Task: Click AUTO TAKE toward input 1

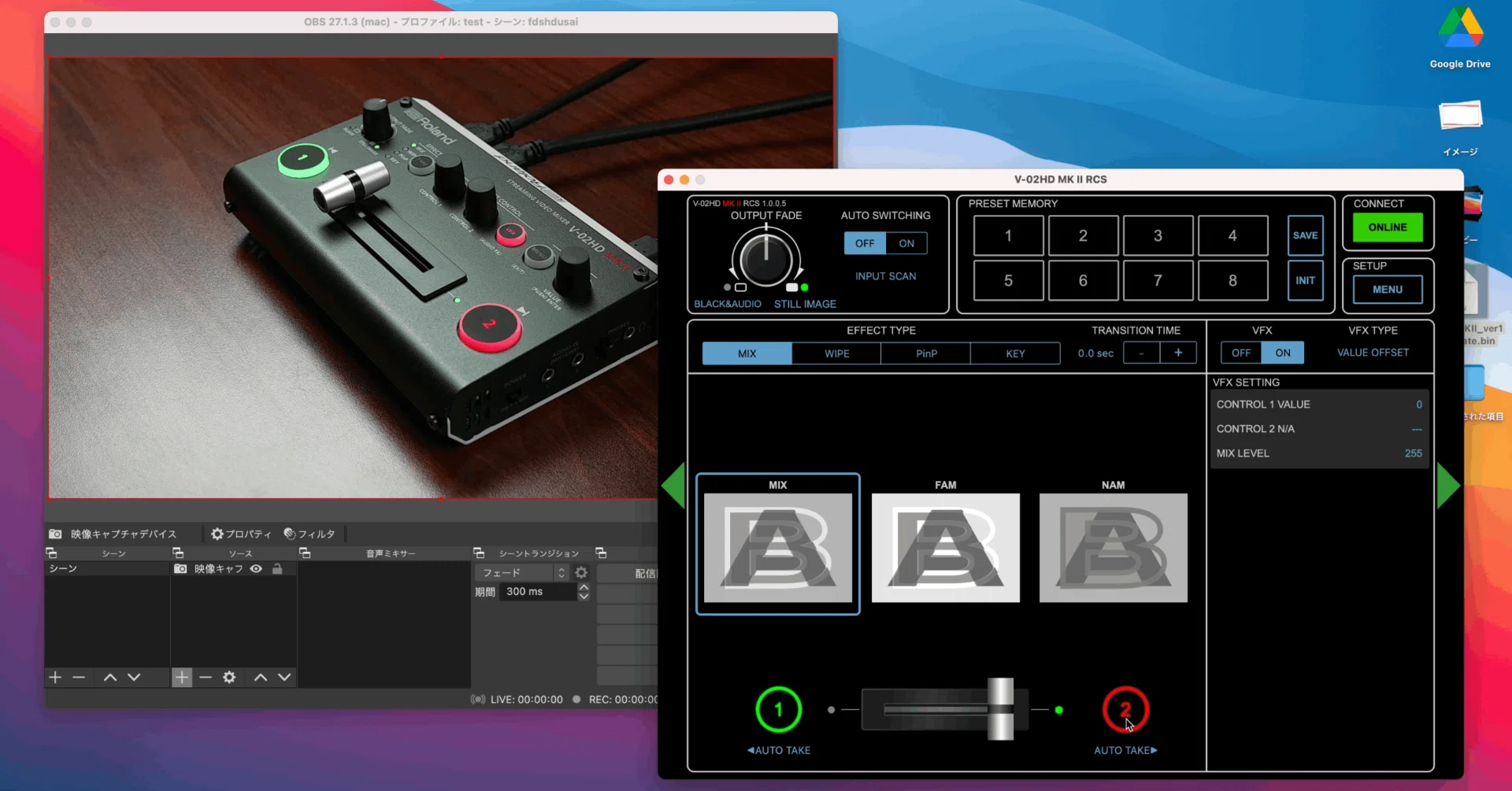Action: pos(779,750)
